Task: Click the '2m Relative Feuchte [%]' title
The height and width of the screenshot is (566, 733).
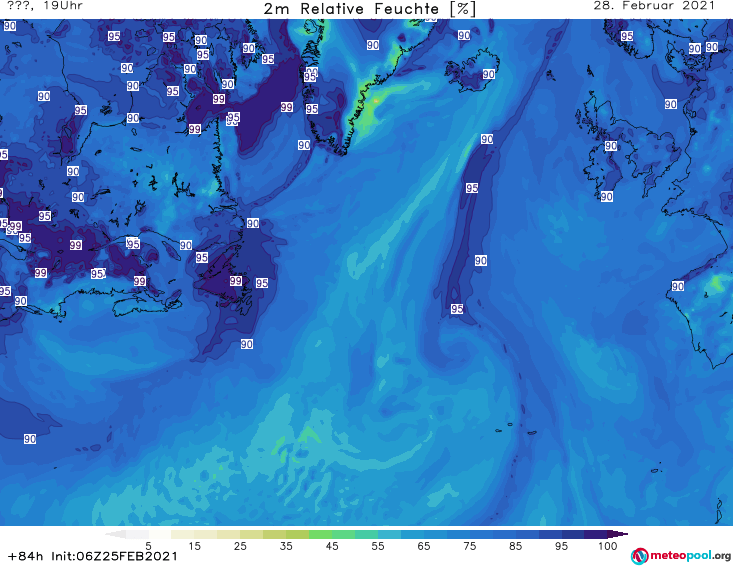Action: click(x=370, y=9)
